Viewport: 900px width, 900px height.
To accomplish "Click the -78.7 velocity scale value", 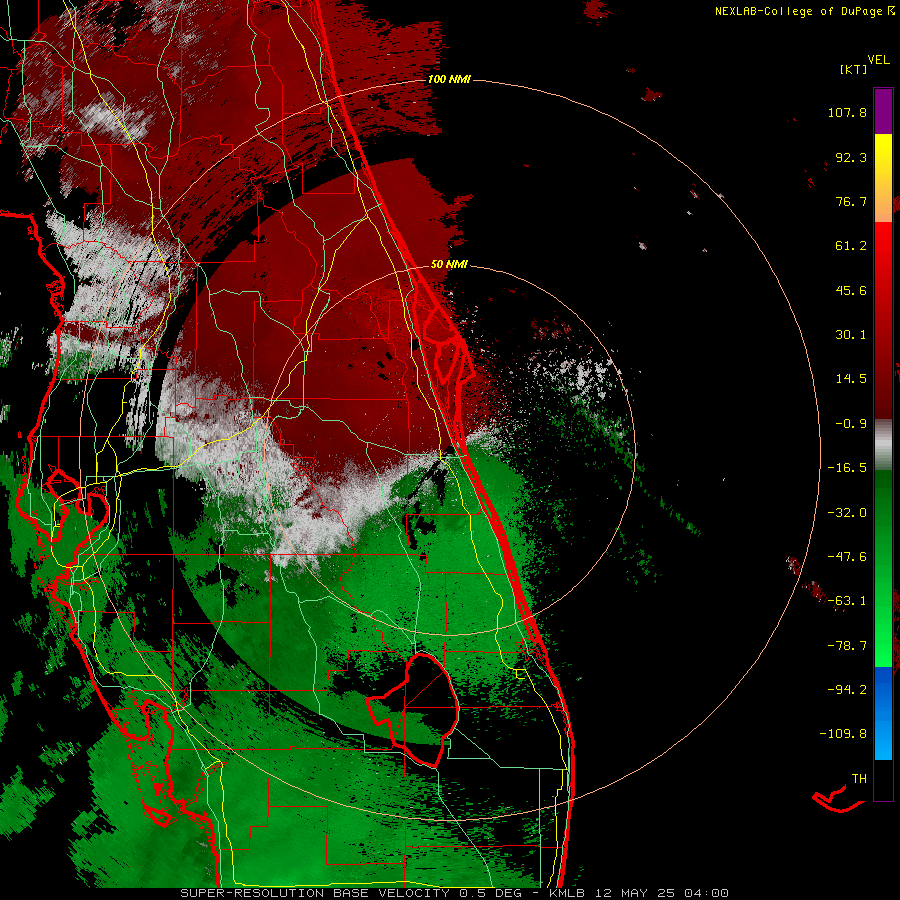I will (x=847, y=645).
